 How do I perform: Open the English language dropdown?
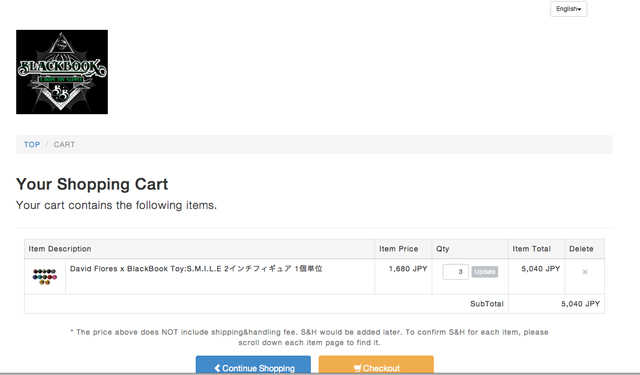(568, 9)
